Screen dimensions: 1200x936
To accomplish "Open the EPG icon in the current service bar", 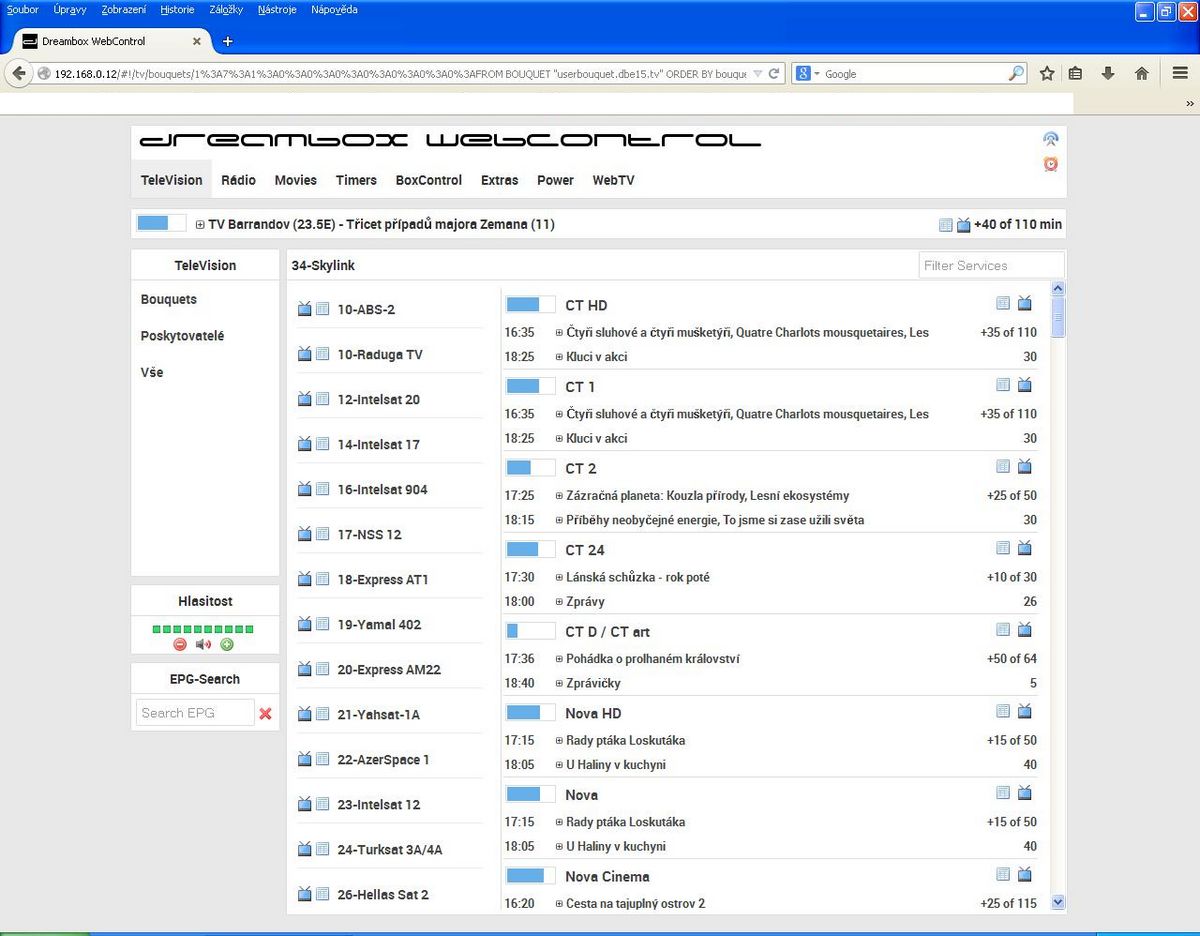I will pos(945,225).
